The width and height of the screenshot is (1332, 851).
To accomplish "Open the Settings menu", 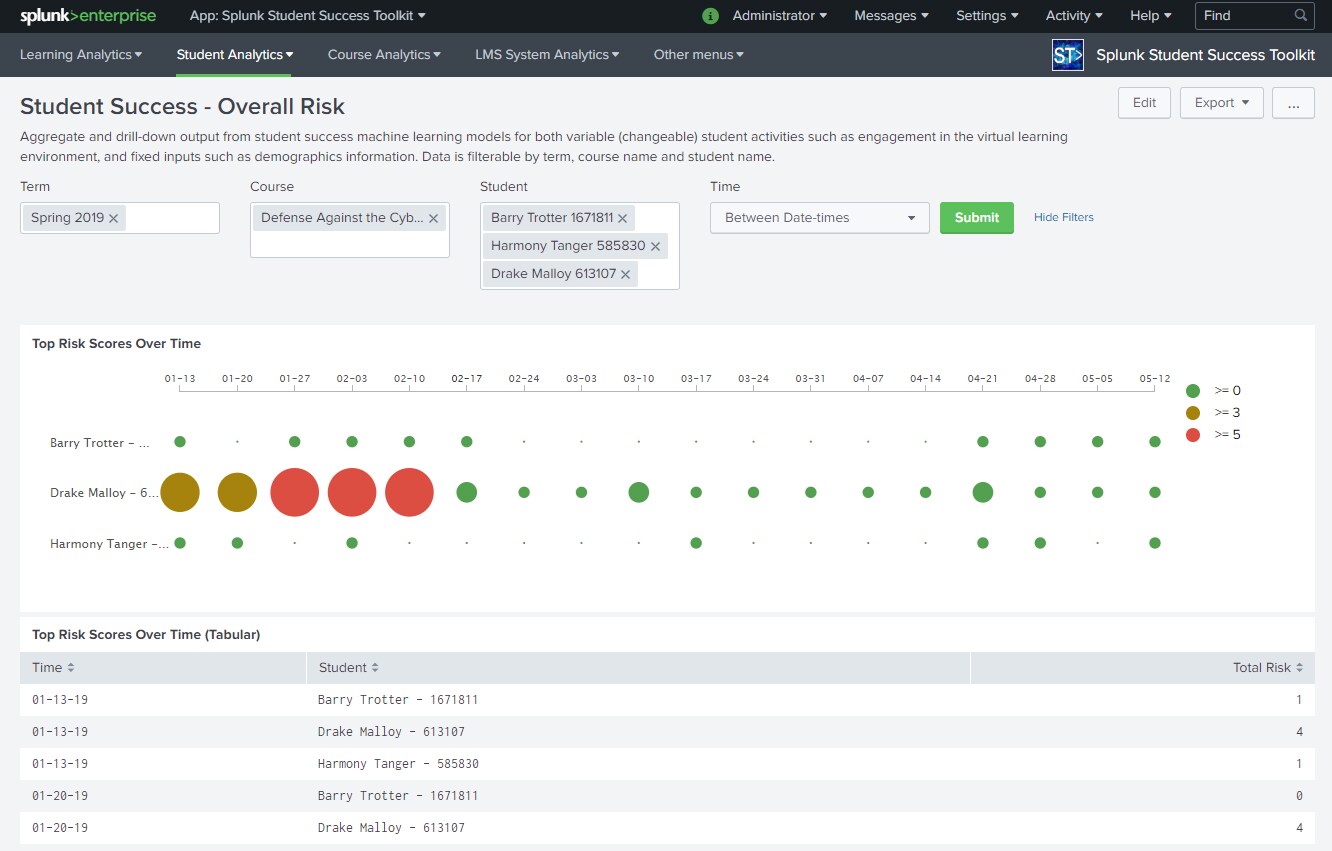I will point(987,16).
